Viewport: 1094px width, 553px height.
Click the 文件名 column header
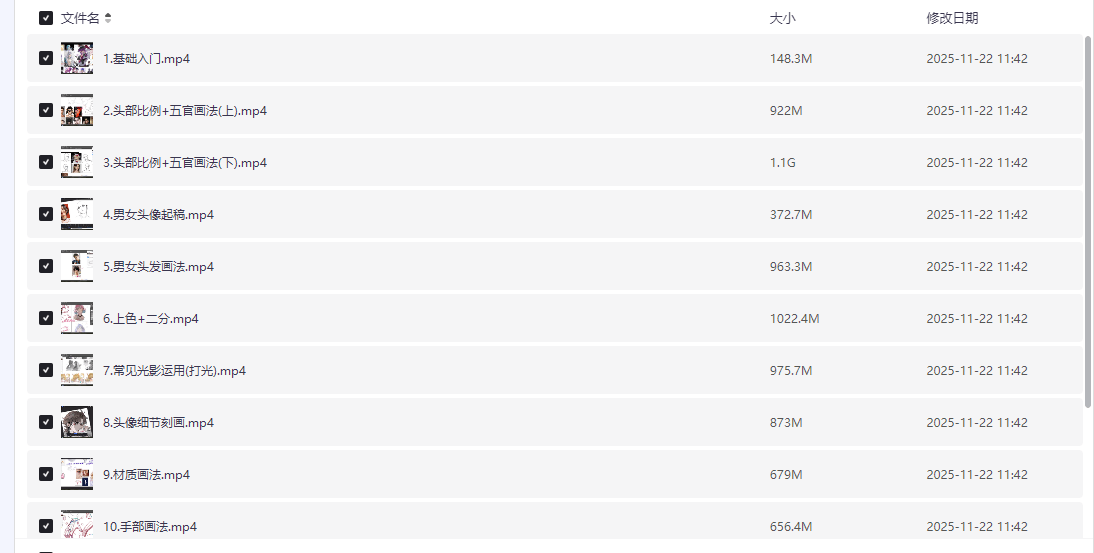tap(80, 18)
